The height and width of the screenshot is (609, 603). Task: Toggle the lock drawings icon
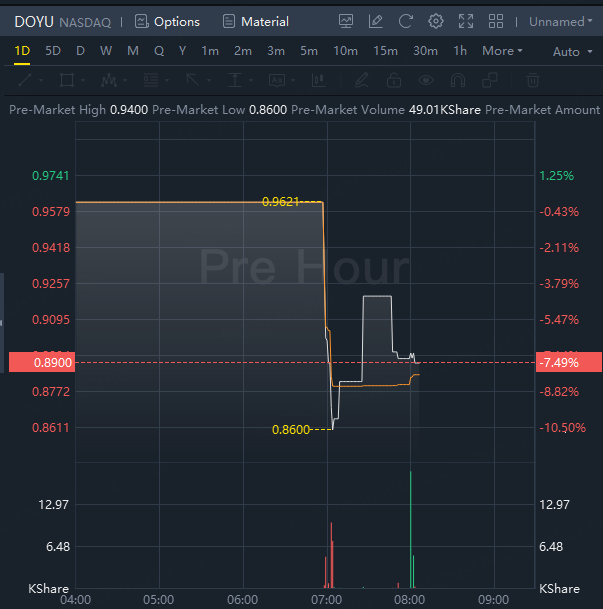(394, 80)
